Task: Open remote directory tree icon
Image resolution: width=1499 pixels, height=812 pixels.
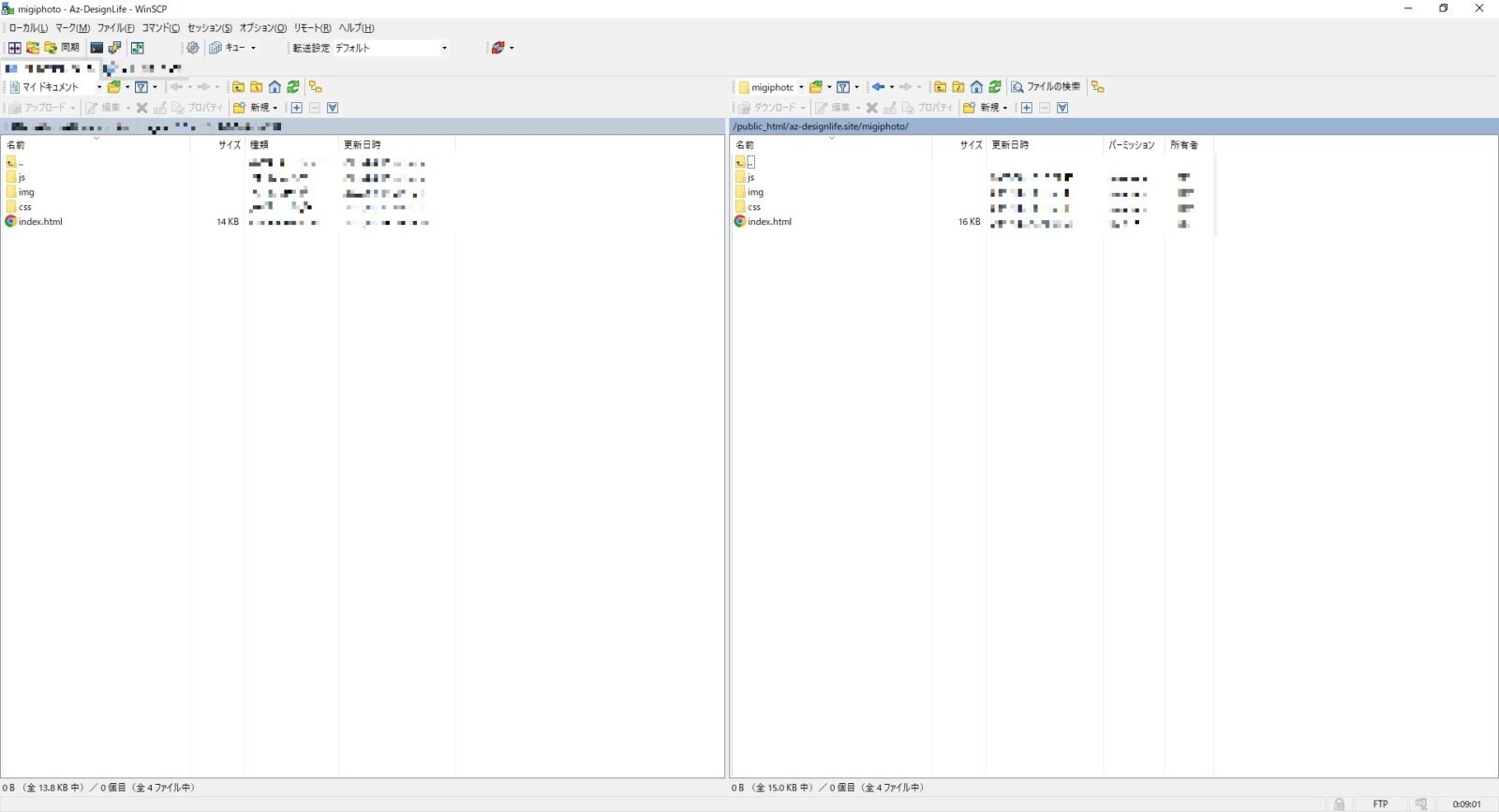Action: pyautogui.click(x=1097, y=87)
